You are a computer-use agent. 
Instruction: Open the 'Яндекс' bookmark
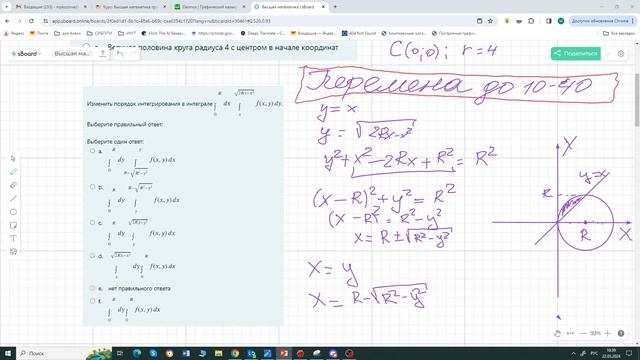[x=14, y=33]
